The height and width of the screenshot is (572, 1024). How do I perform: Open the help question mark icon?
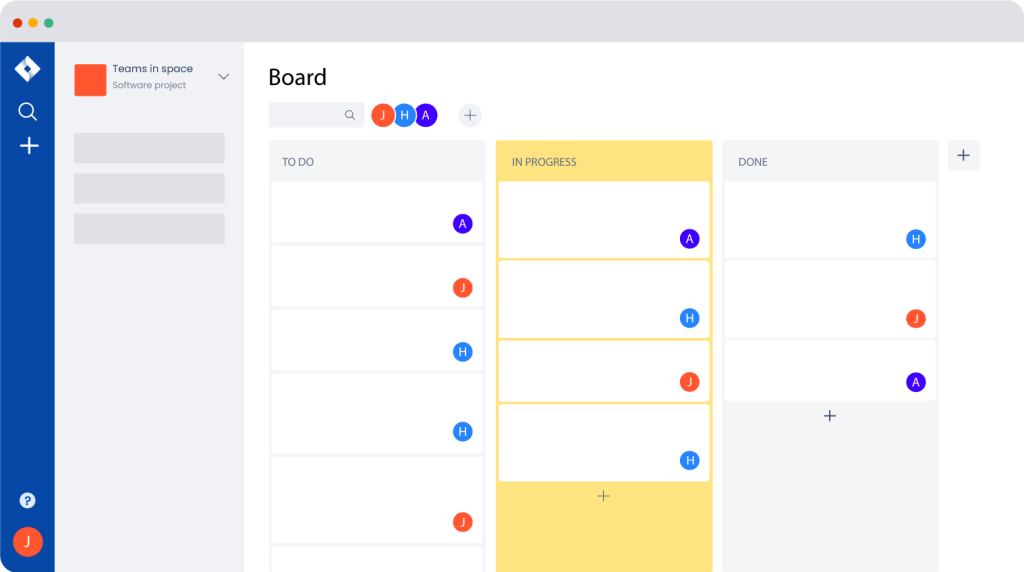[x=27, y=500]
